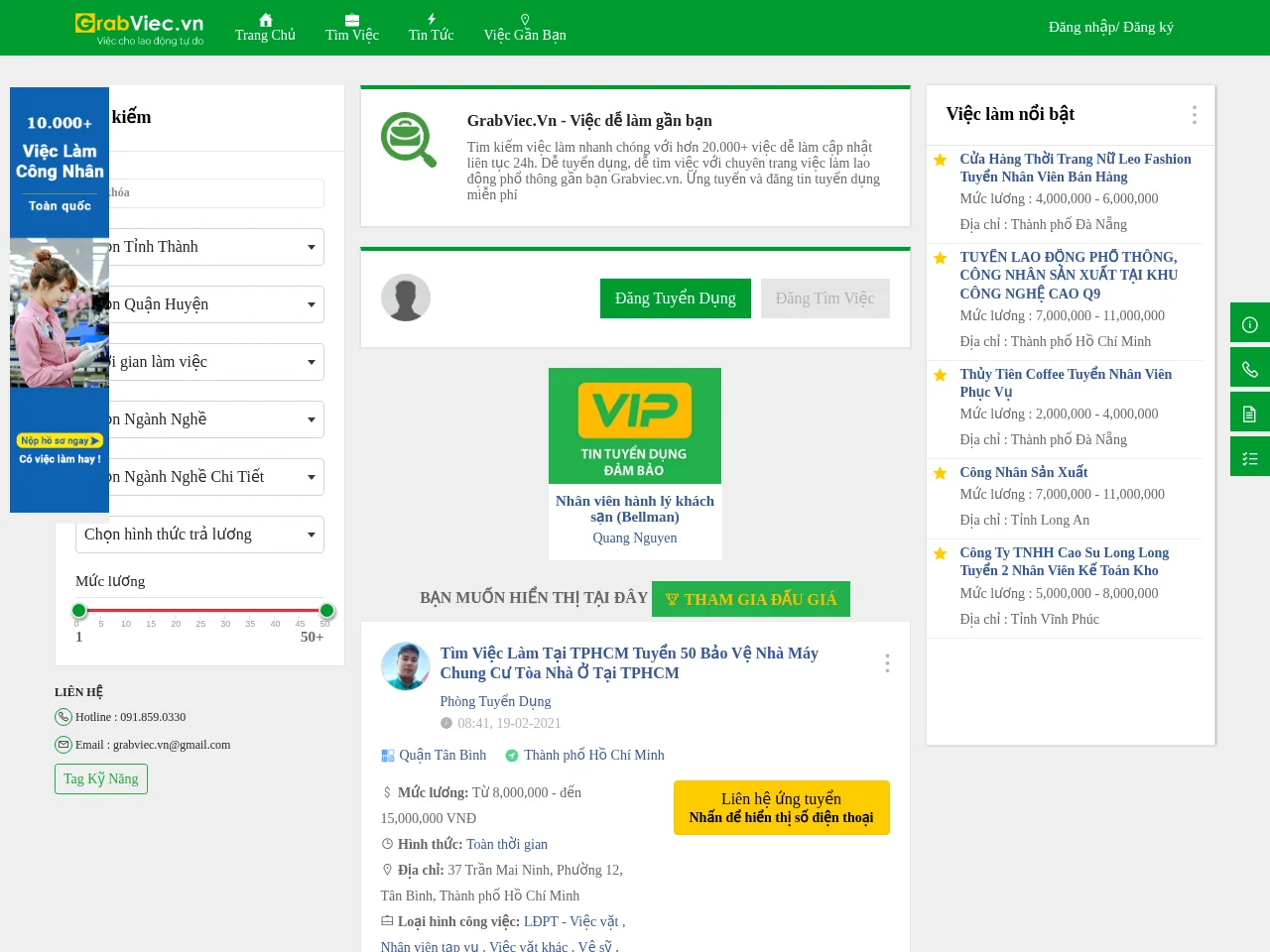Click the star beside Leo Fashion job
Viewport: 1270px width, 952px height.
pyautogui.click(x=940, y=160)
